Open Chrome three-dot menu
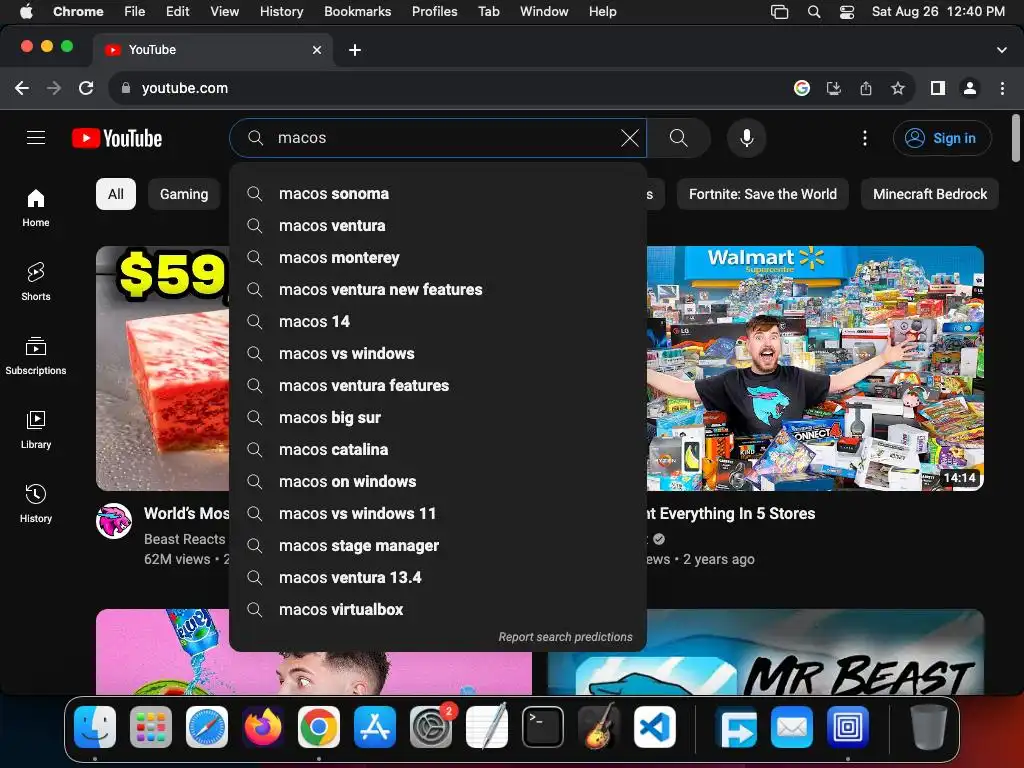 (x=1002, y=88)
